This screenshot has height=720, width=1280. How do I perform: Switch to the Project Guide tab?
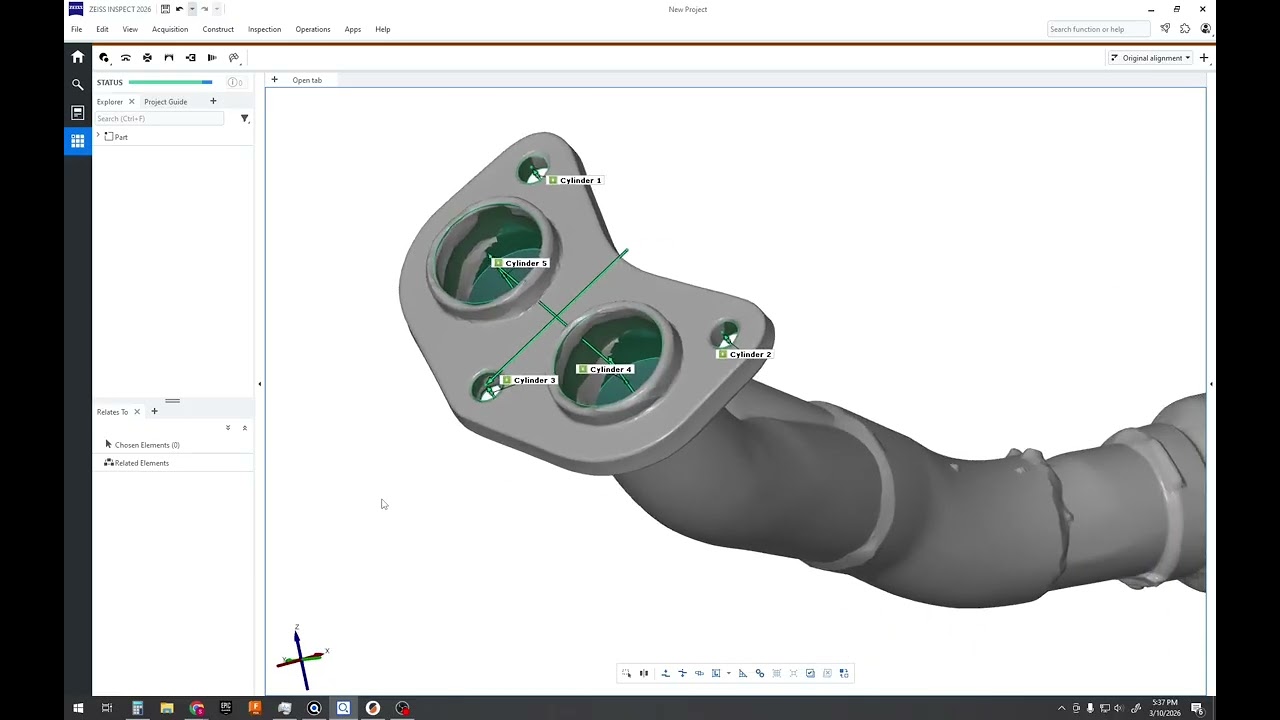click(x=165, y=102)
